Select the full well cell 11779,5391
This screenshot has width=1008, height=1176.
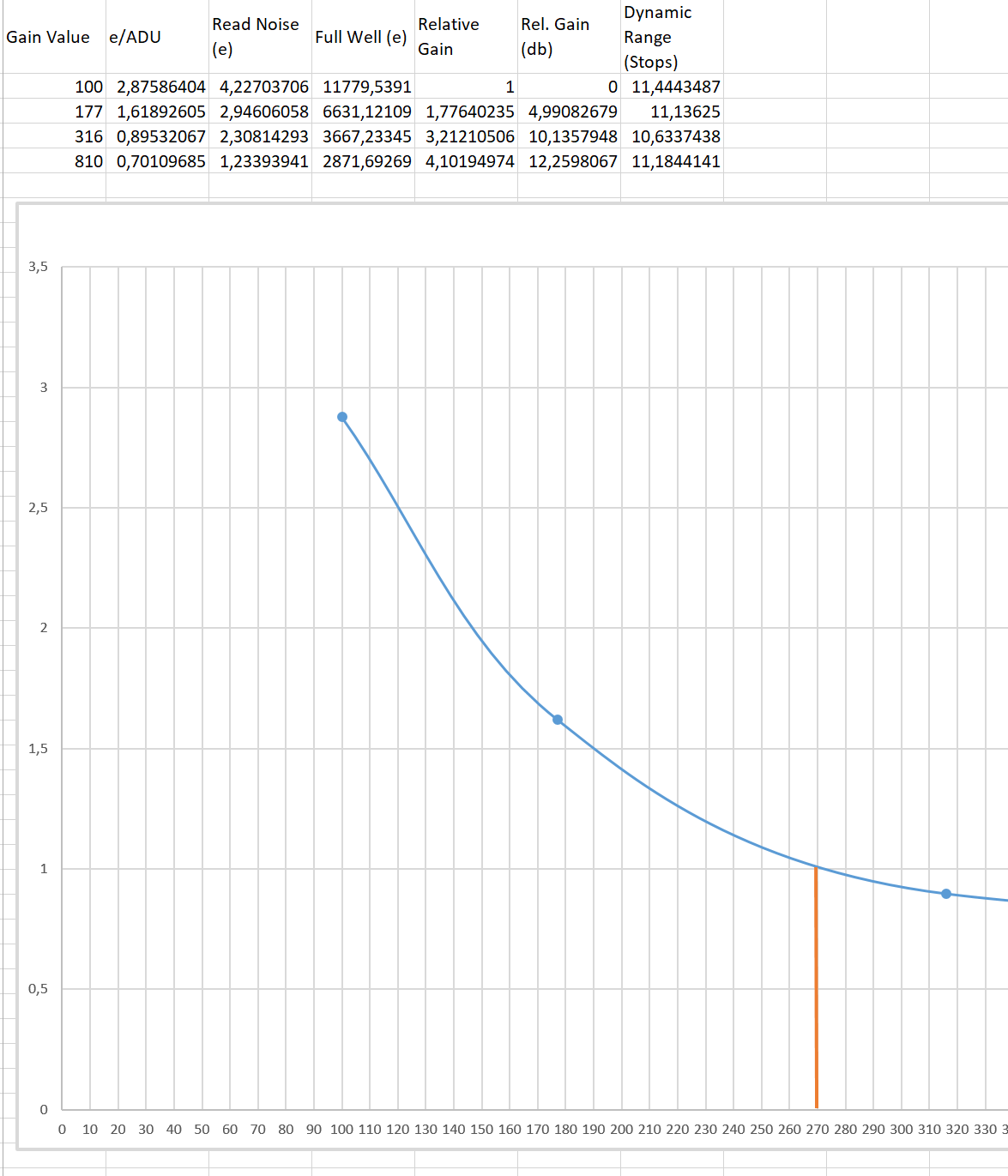[x=367, y=87]
